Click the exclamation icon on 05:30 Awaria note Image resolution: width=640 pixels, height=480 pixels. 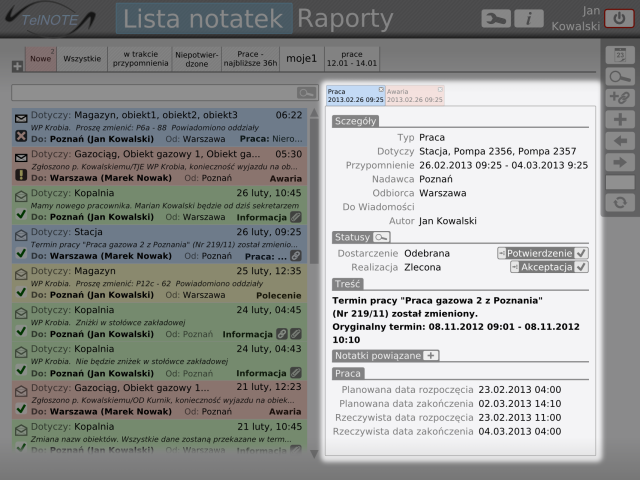coord(21,175)
